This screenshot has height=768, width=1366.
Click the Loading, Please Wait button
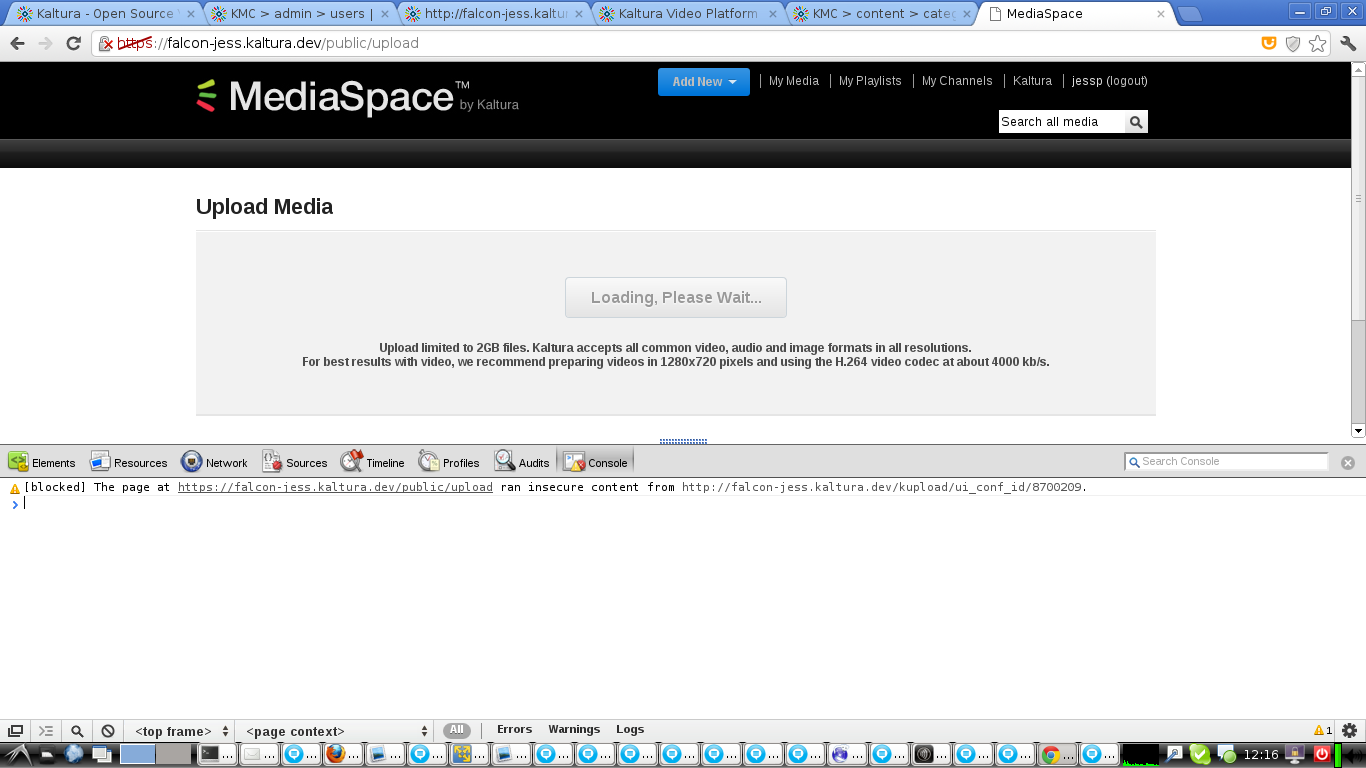[x=676, y=298]
